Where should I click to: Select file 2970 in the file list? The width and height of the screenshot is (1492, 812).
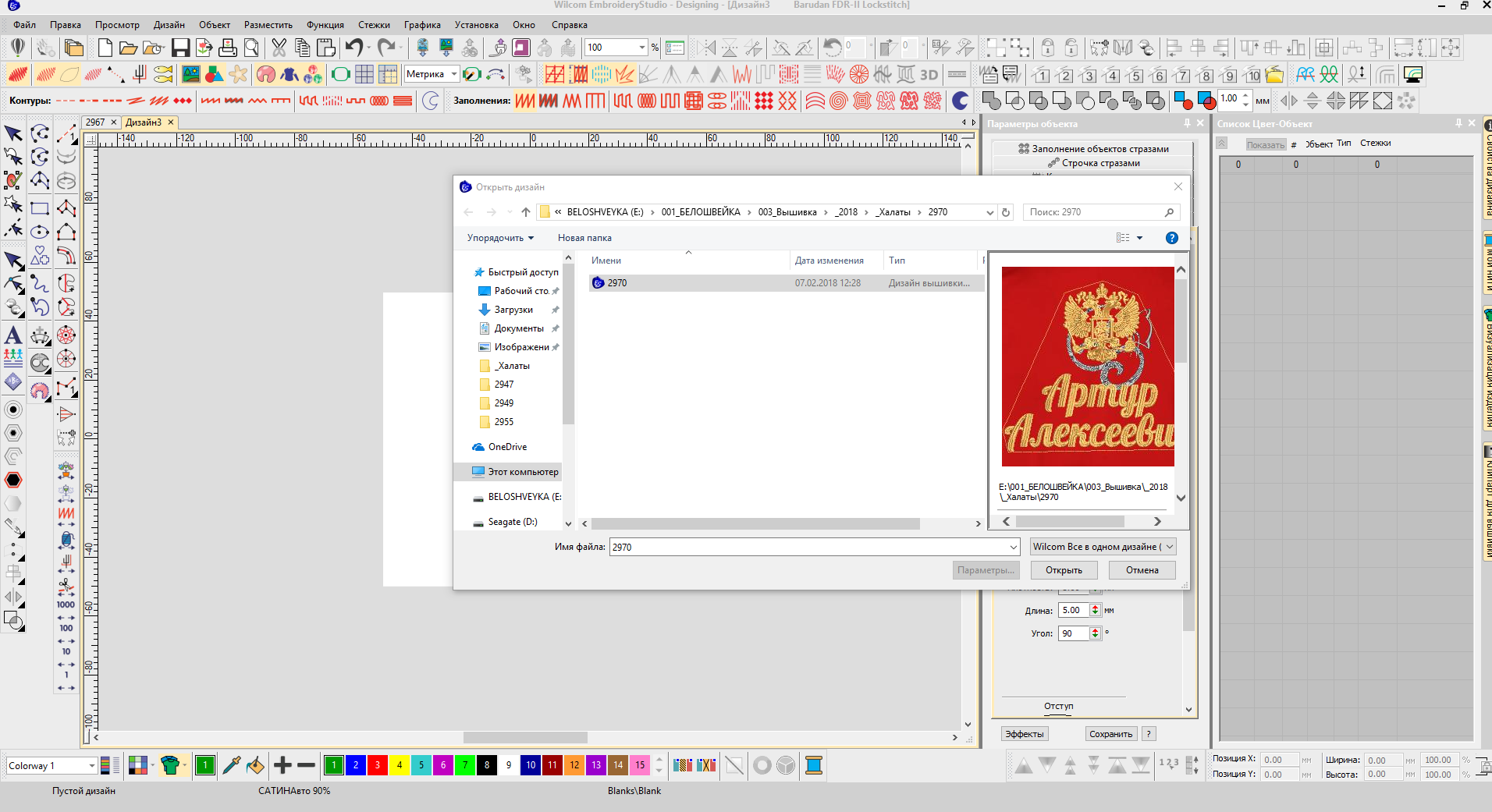(x=616, y=283)
